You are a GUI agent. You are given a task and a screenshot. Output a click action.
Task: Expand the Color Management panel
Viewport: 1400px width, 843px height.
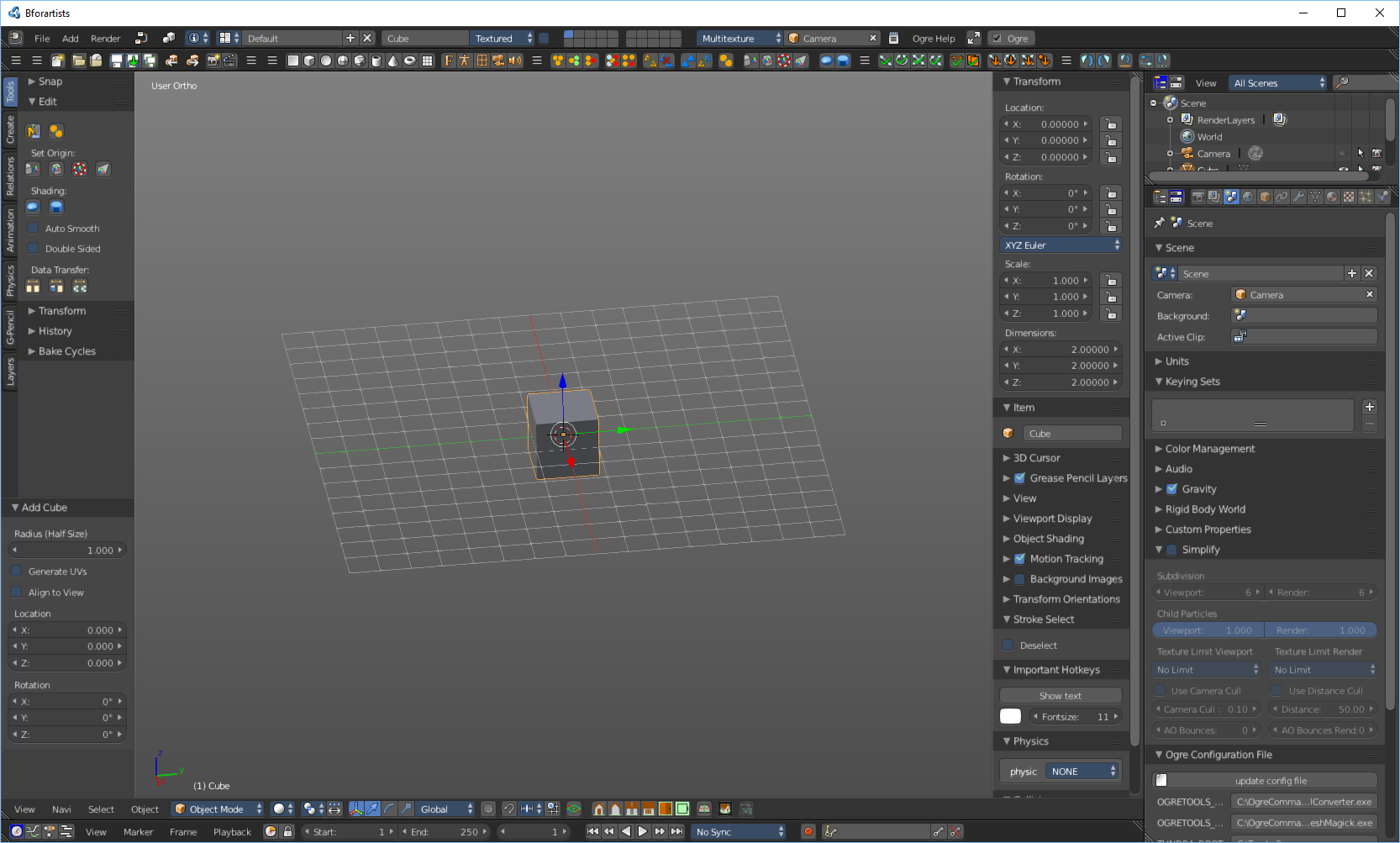coord(1209,449)
